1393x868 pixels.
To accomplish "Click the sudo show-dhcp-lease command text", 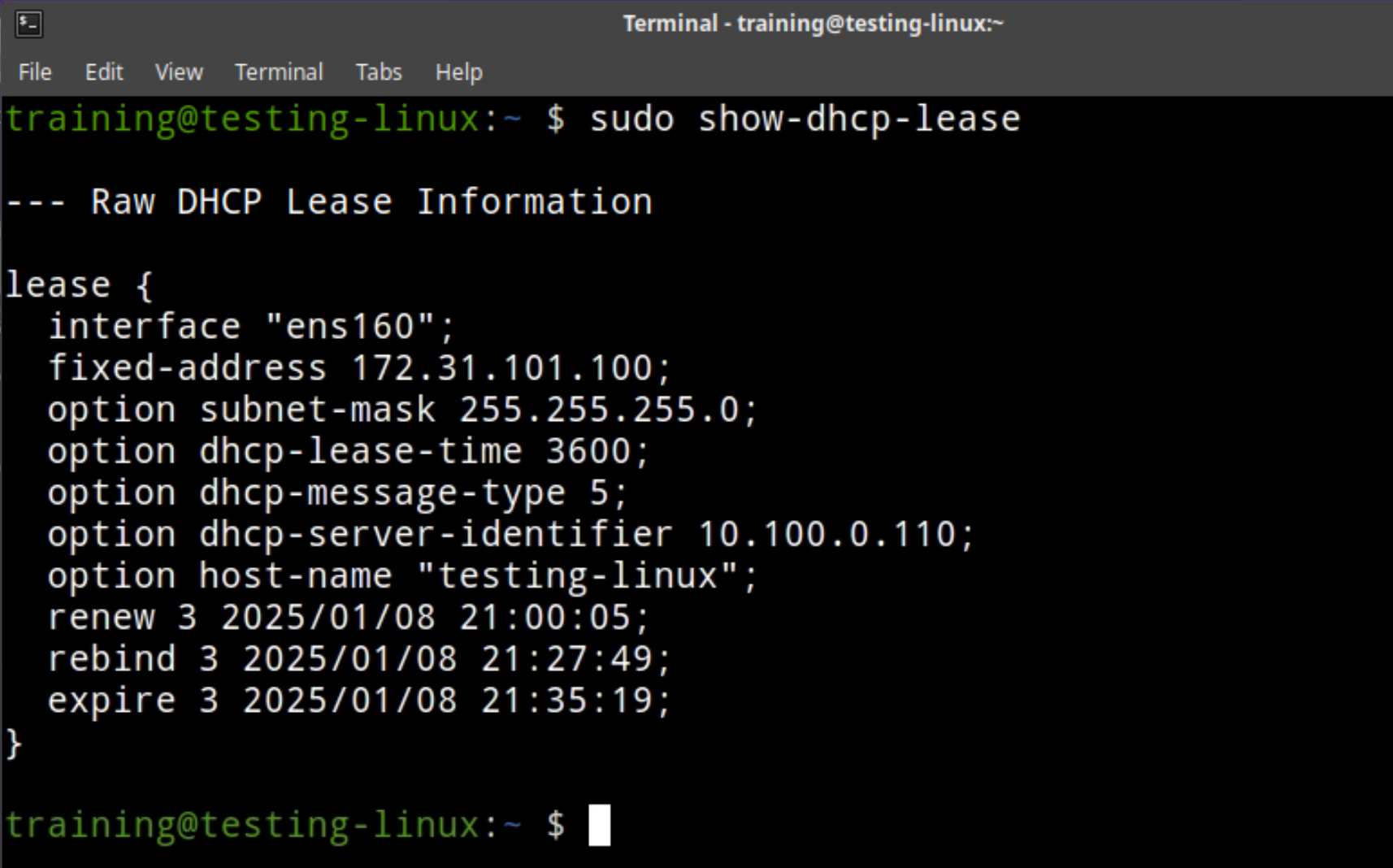I will pos(804,119).
